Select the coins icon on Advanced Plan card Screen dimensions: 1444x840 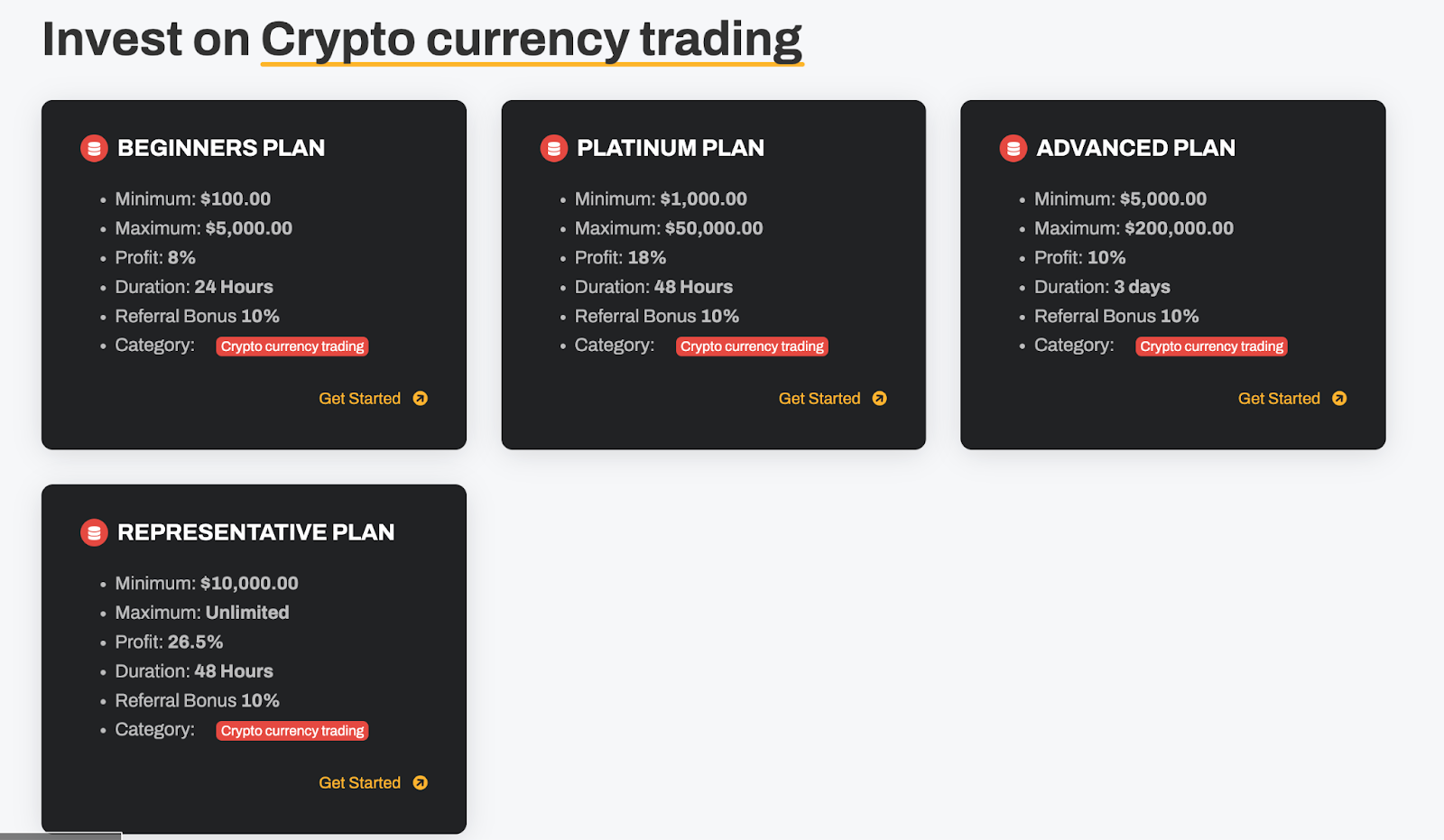[1013, 148]
